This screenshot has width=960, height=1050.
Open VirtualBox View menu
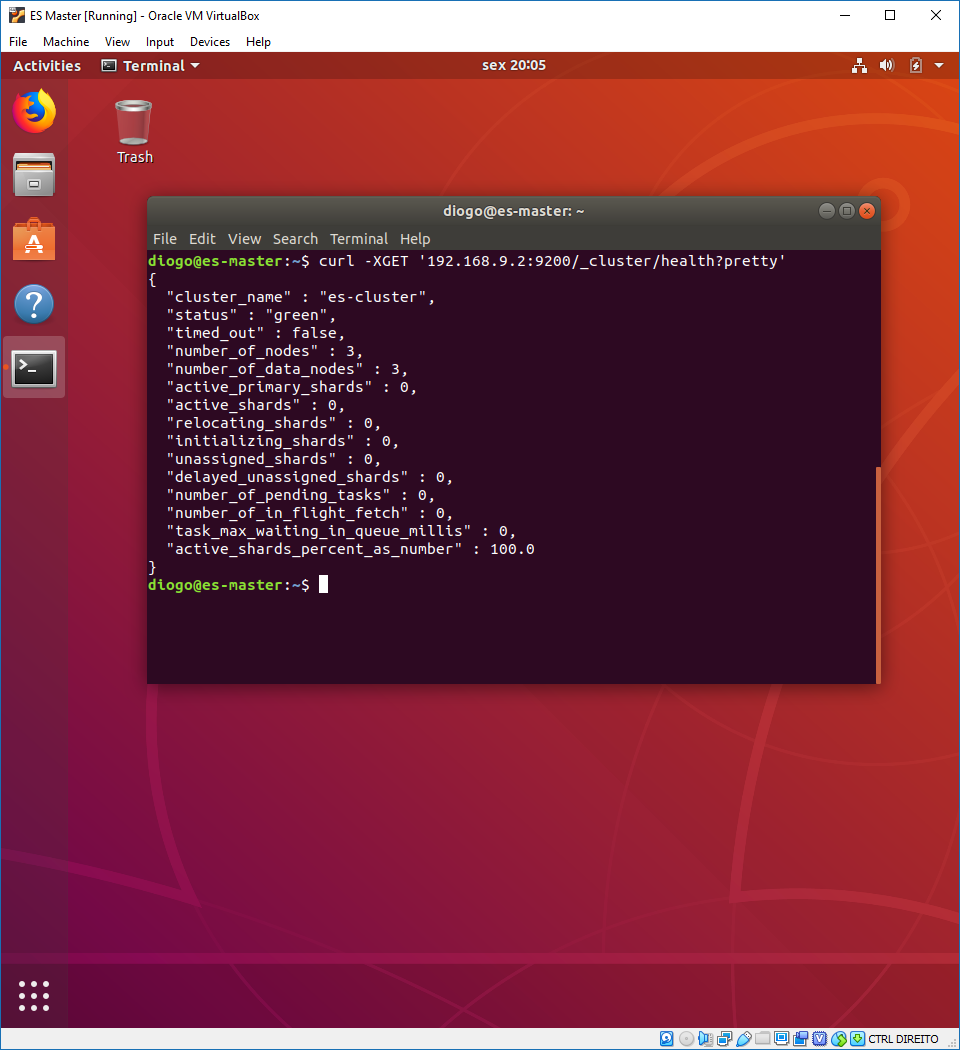[x=117, y=42]
